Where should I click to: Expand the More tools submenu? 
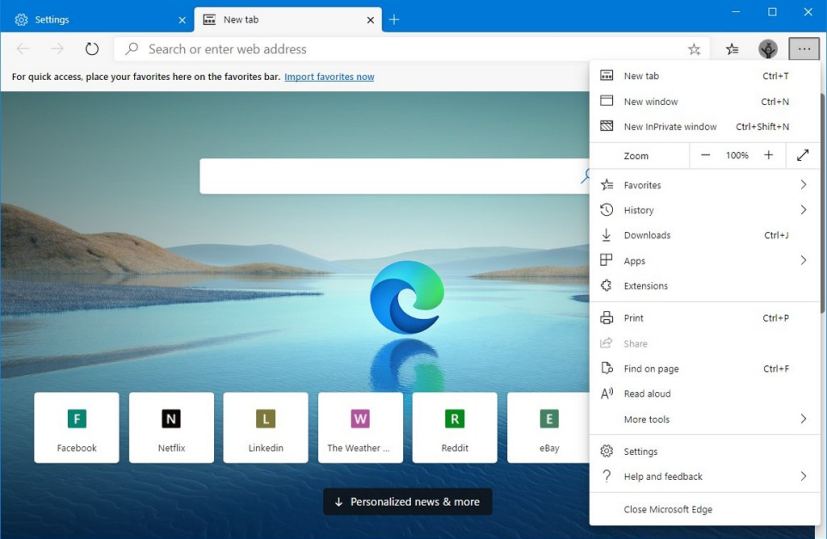[705, 419]
